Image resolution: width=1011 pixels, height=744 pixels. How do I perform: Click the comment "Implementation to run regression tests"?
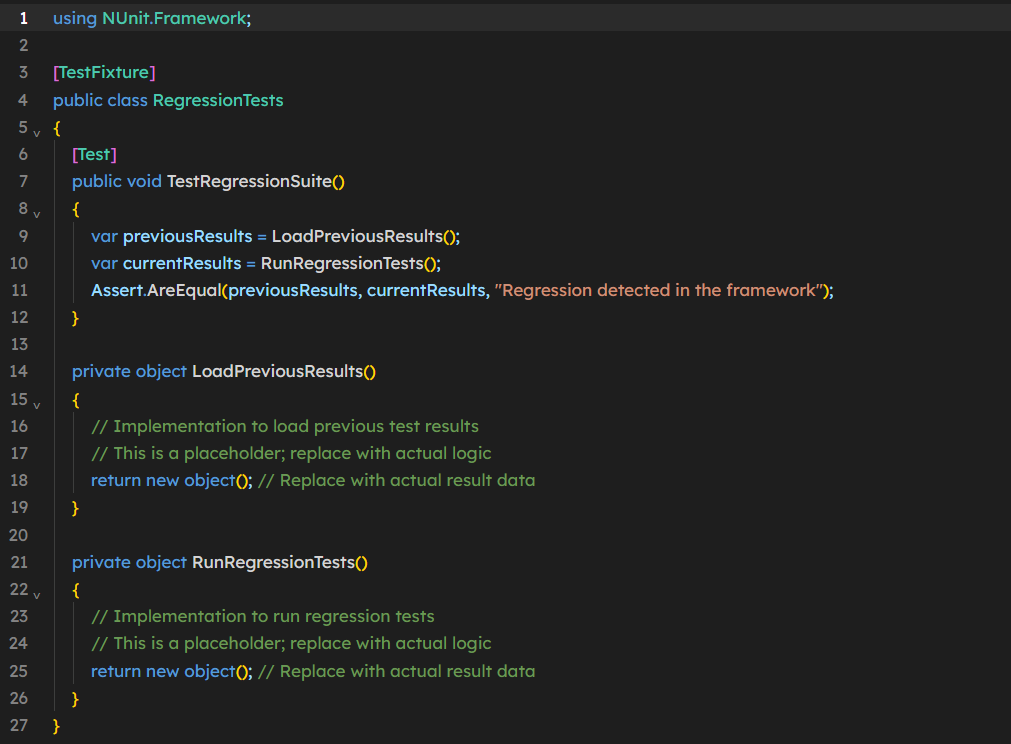tap(274, 616)
